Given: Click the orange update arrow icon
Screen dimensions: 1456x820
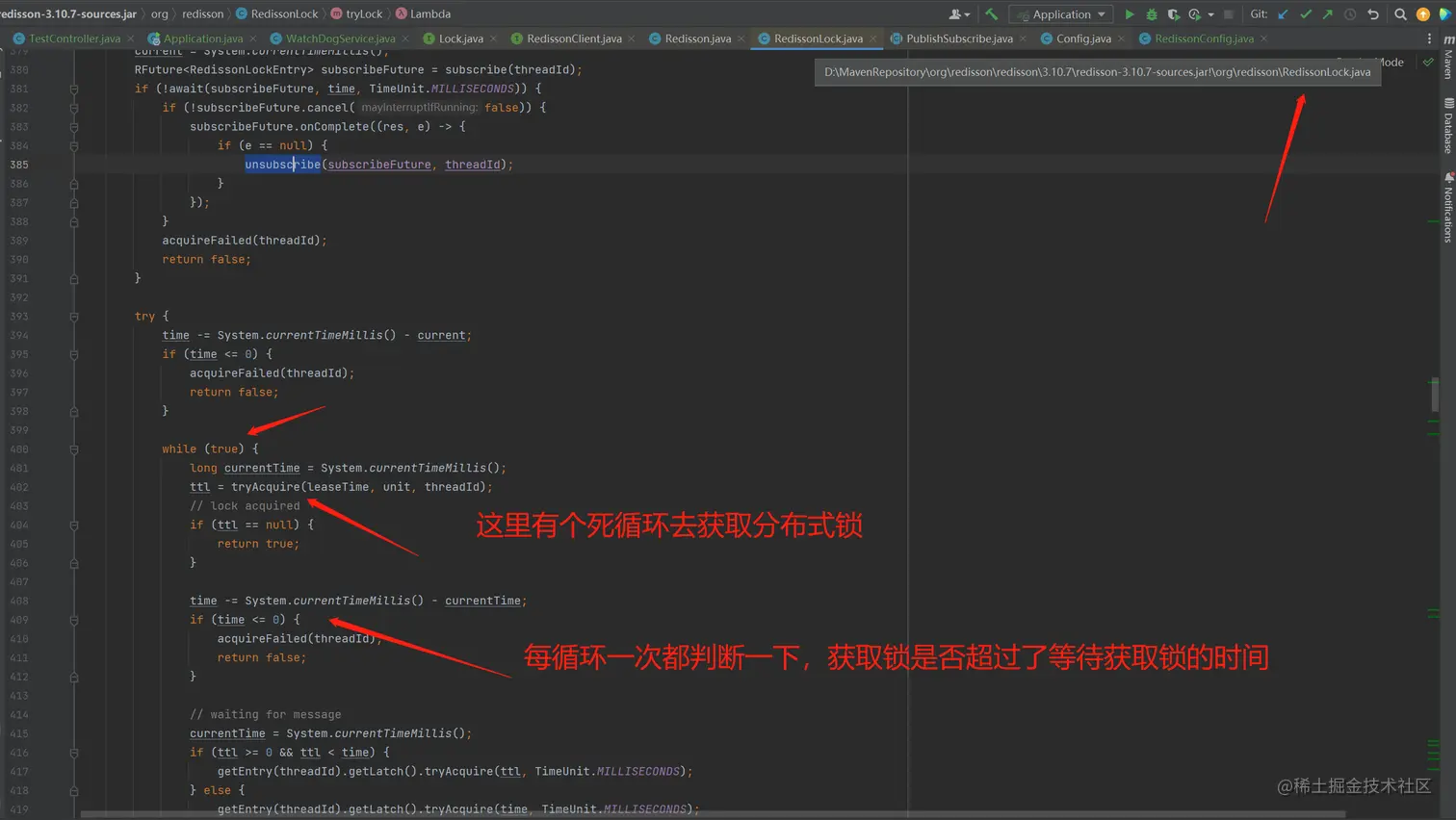Looking at the screenshot, I should (1422, 13).
